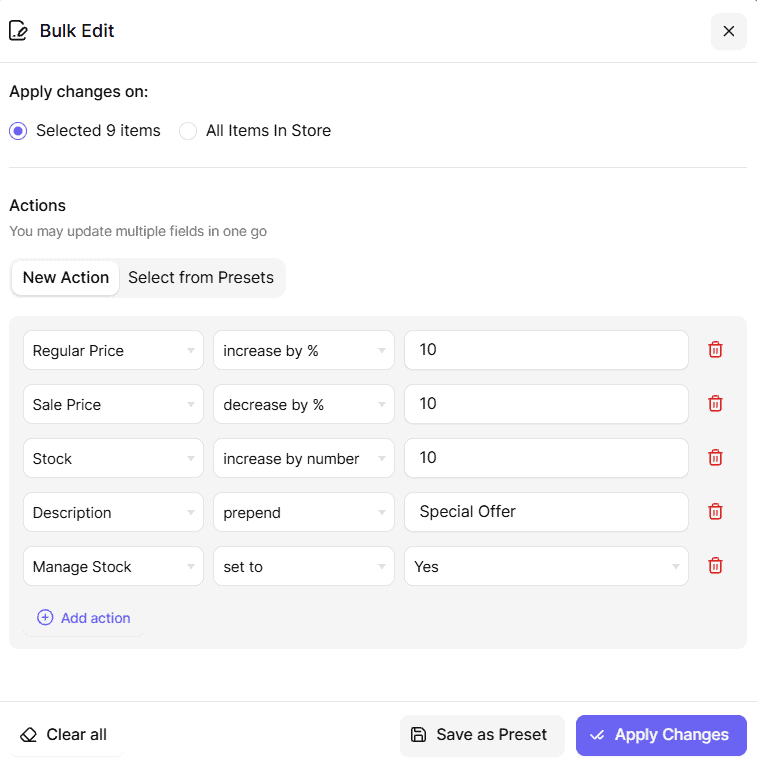The height and width of the screenshot is (763, 757).
Task: Apply the bulk changes
Action: pyautogui.click(x=661, y=735)
